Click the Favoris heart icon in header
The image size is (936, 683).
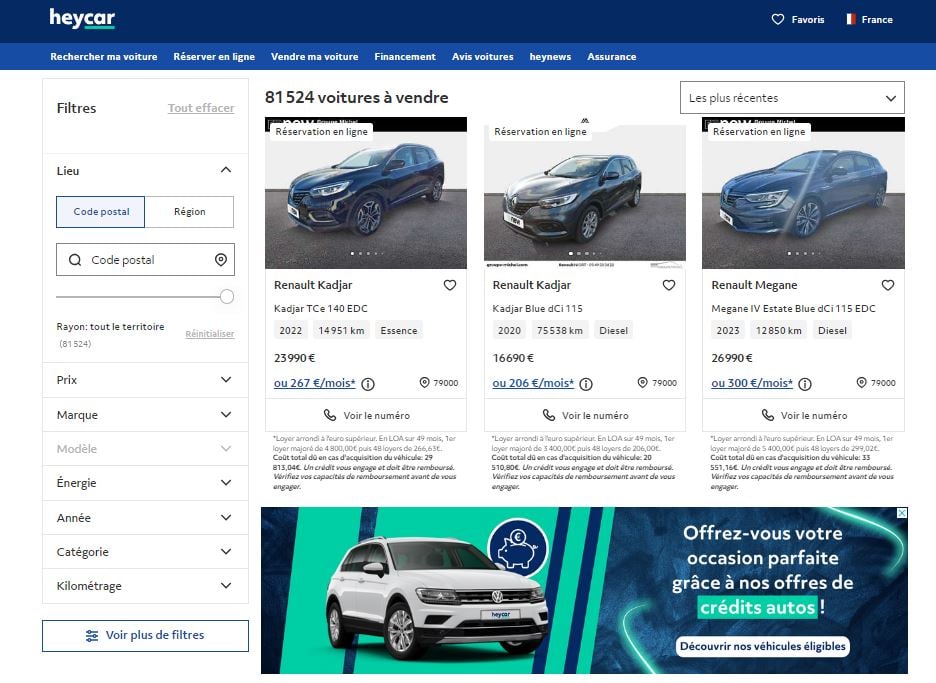coord(777,20)
